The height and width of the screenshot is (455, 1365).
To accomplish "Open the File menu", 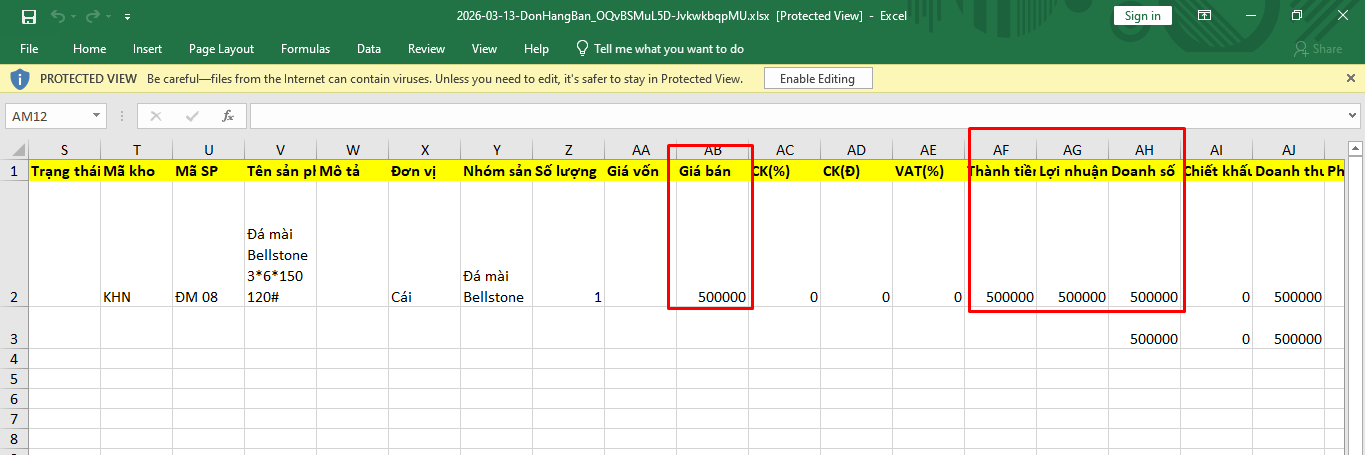I will pos(29,48).
